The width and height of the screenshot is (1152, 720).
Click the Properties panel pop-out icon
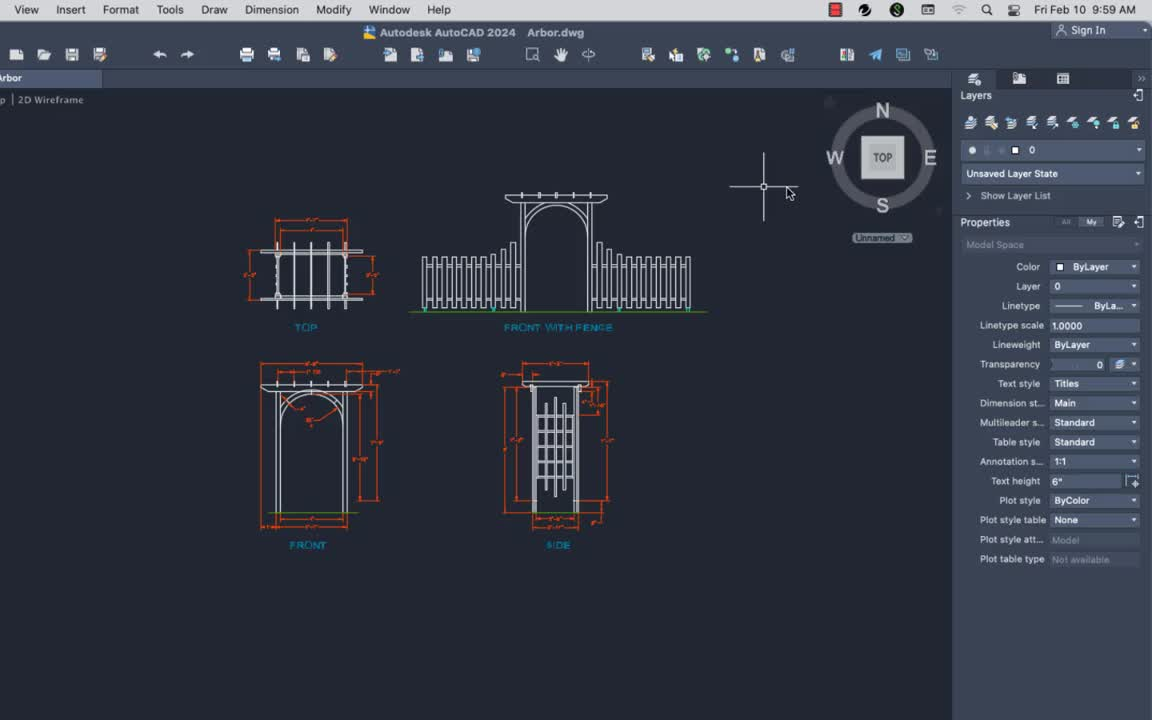click(1138, 222)
